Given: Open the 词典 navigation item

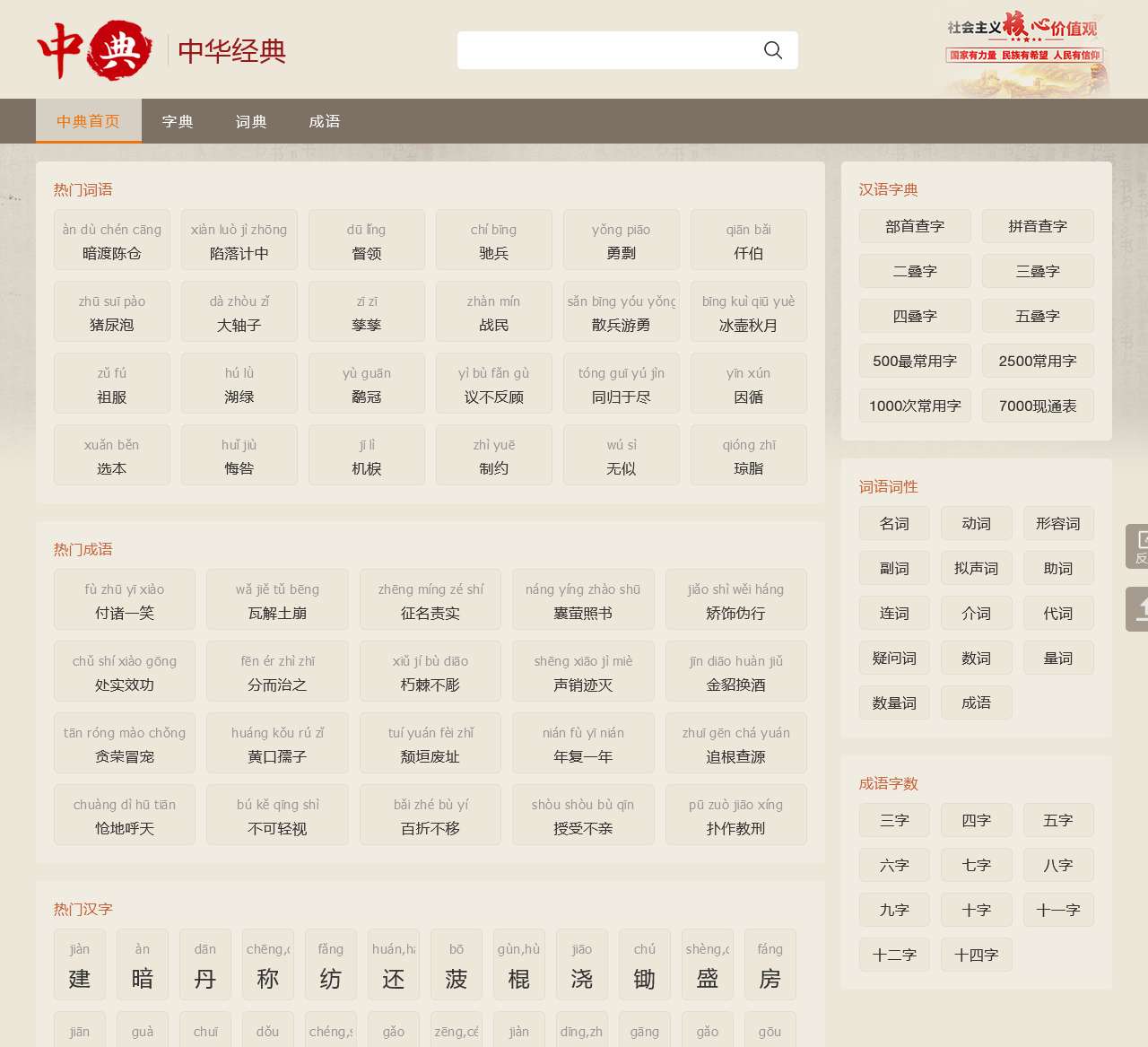Looking at the screenshot, I should tap(250, 121).
